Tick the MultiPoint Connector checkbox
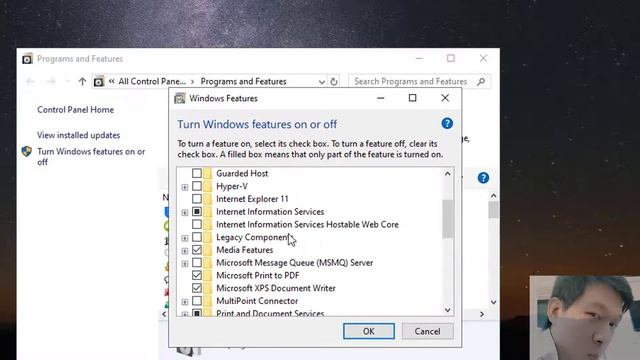640x360 pixels. click(197, 301)
